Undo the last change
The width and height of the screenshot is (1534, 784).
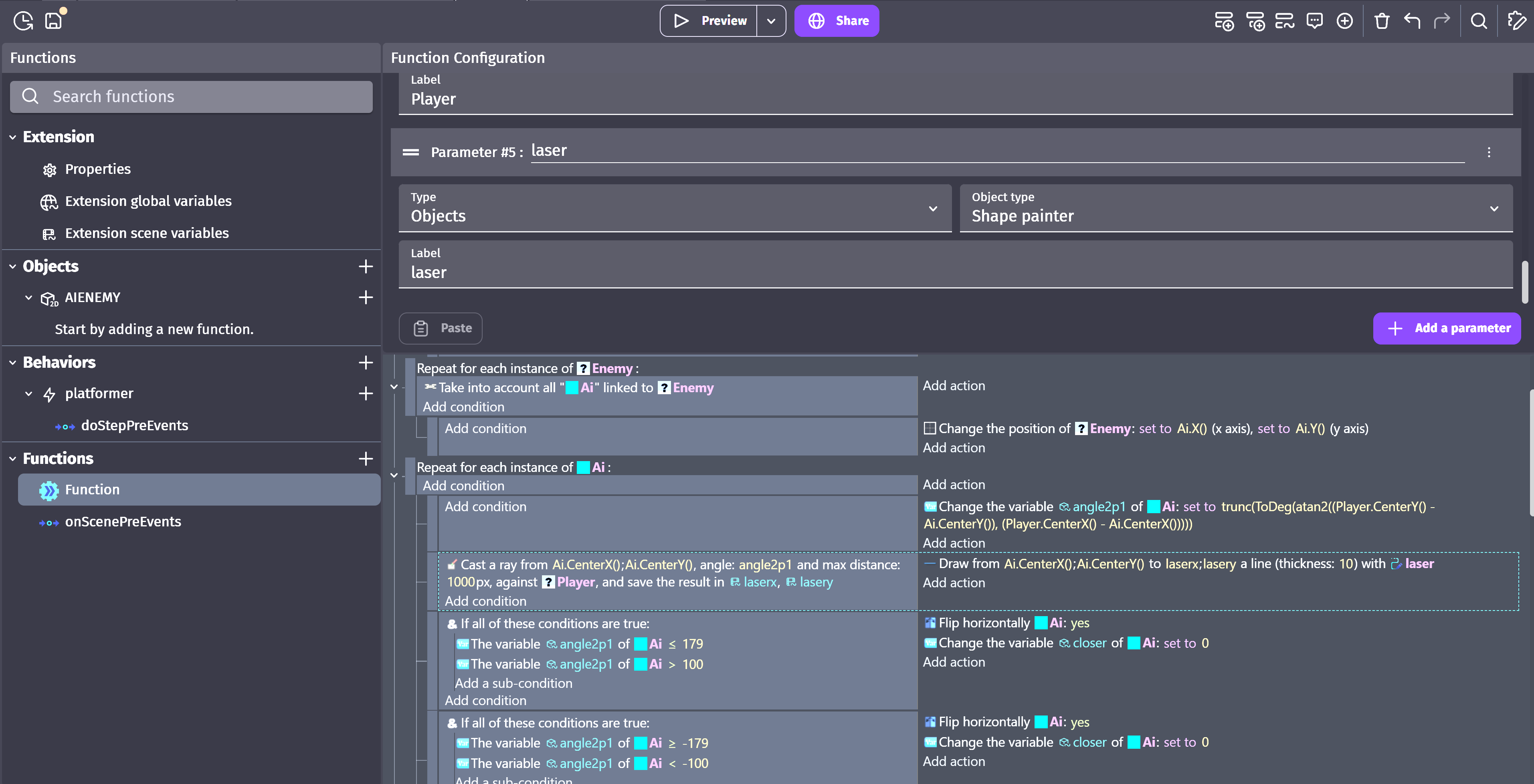tap(1412, 21)
